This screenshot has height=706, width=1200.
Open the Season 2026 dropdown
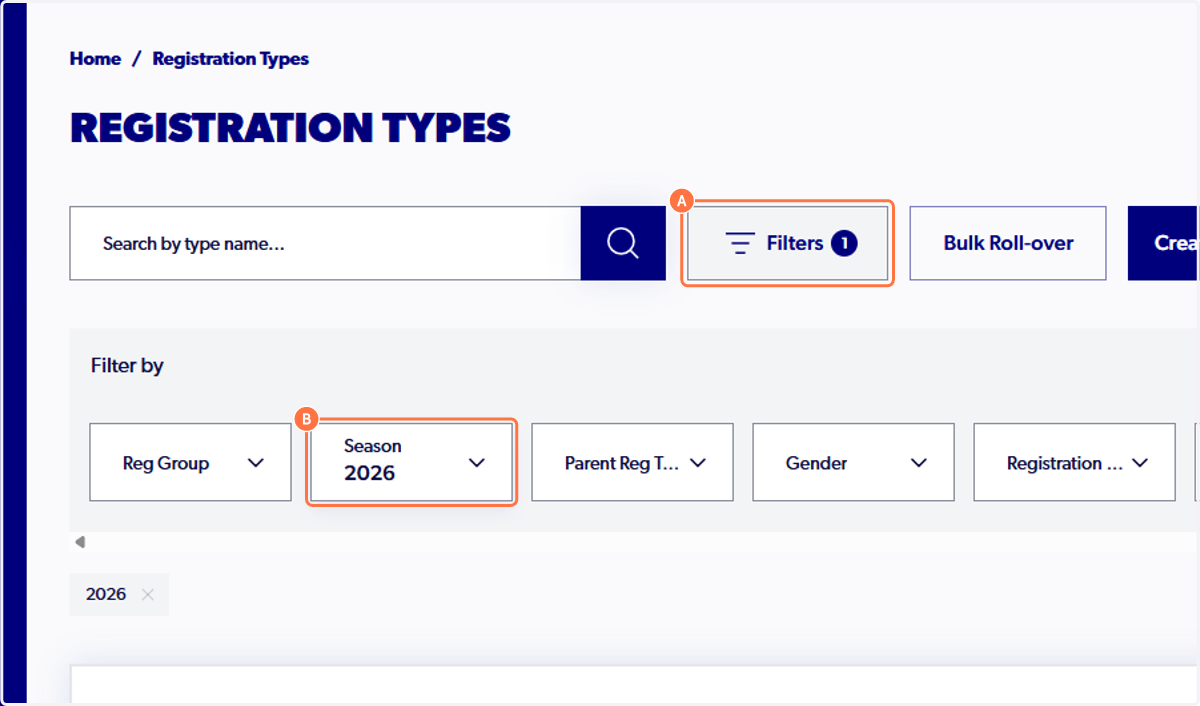click(411, 462)
